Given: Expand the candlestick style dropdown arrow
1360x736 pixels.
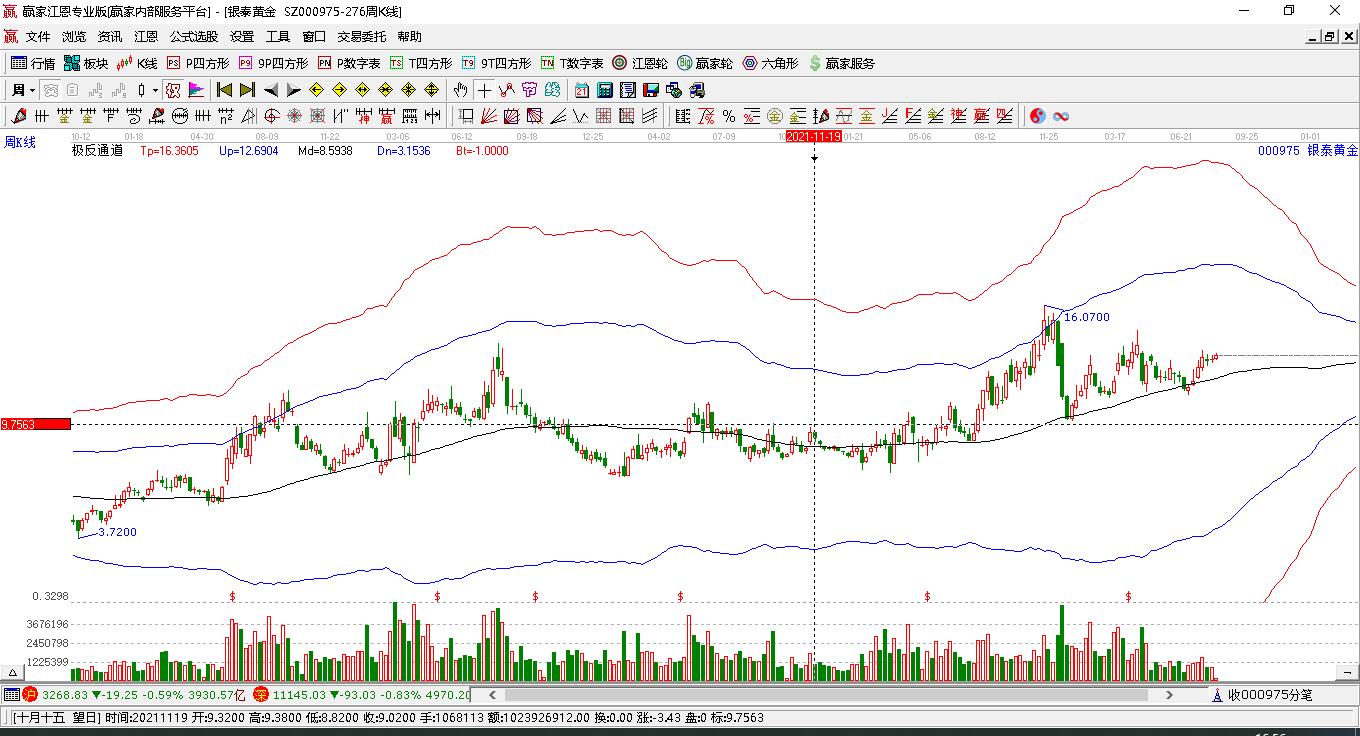Looking at the screenshot, I should click(x=155, y=90).
